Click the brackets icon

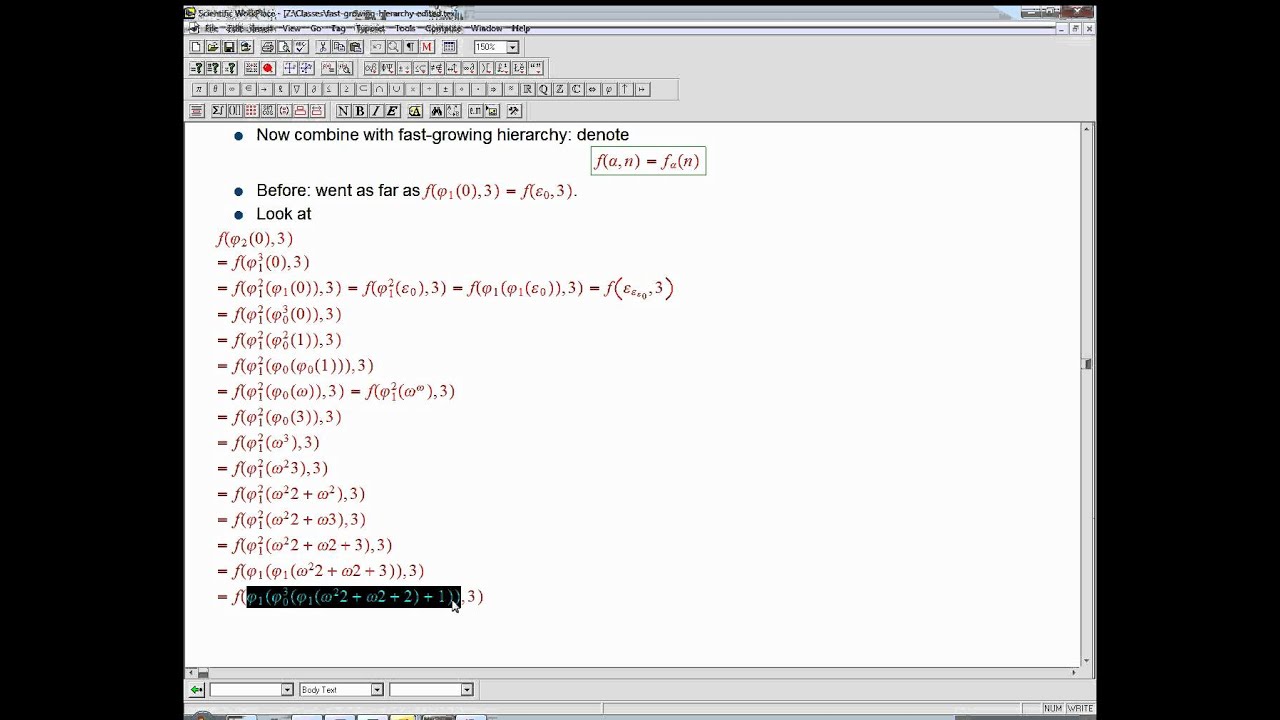(x=235, y=110)
